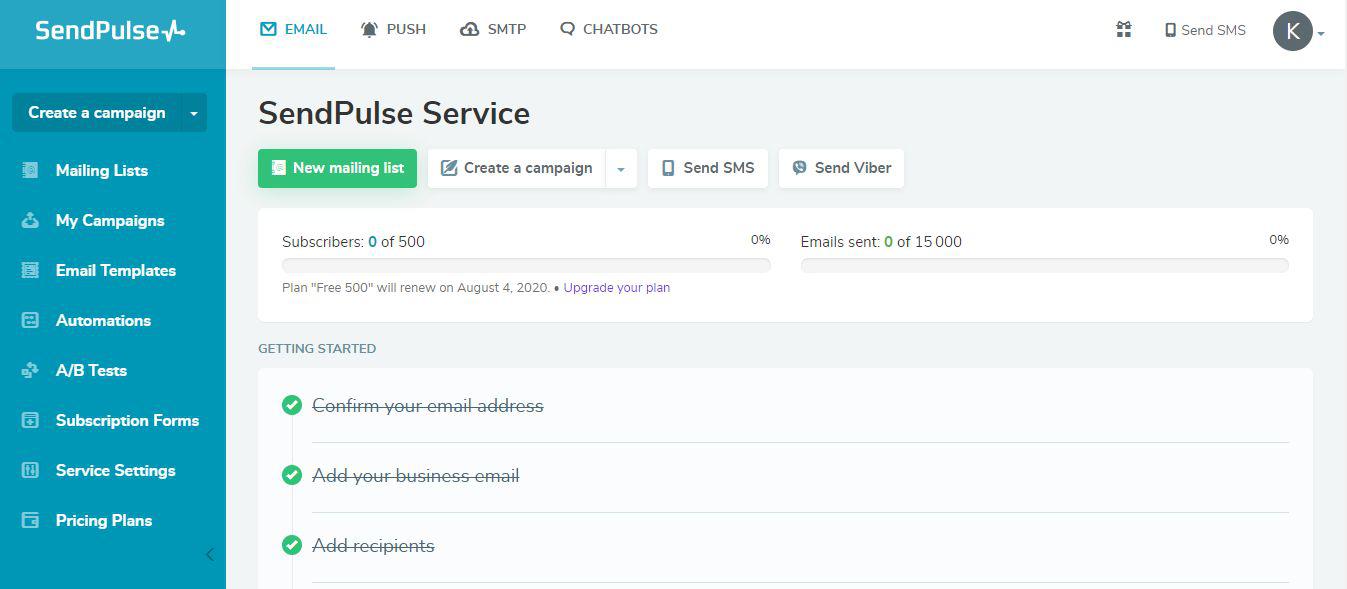Click green check beside Add your business email
1347x589 pixels.
[292, 475]
